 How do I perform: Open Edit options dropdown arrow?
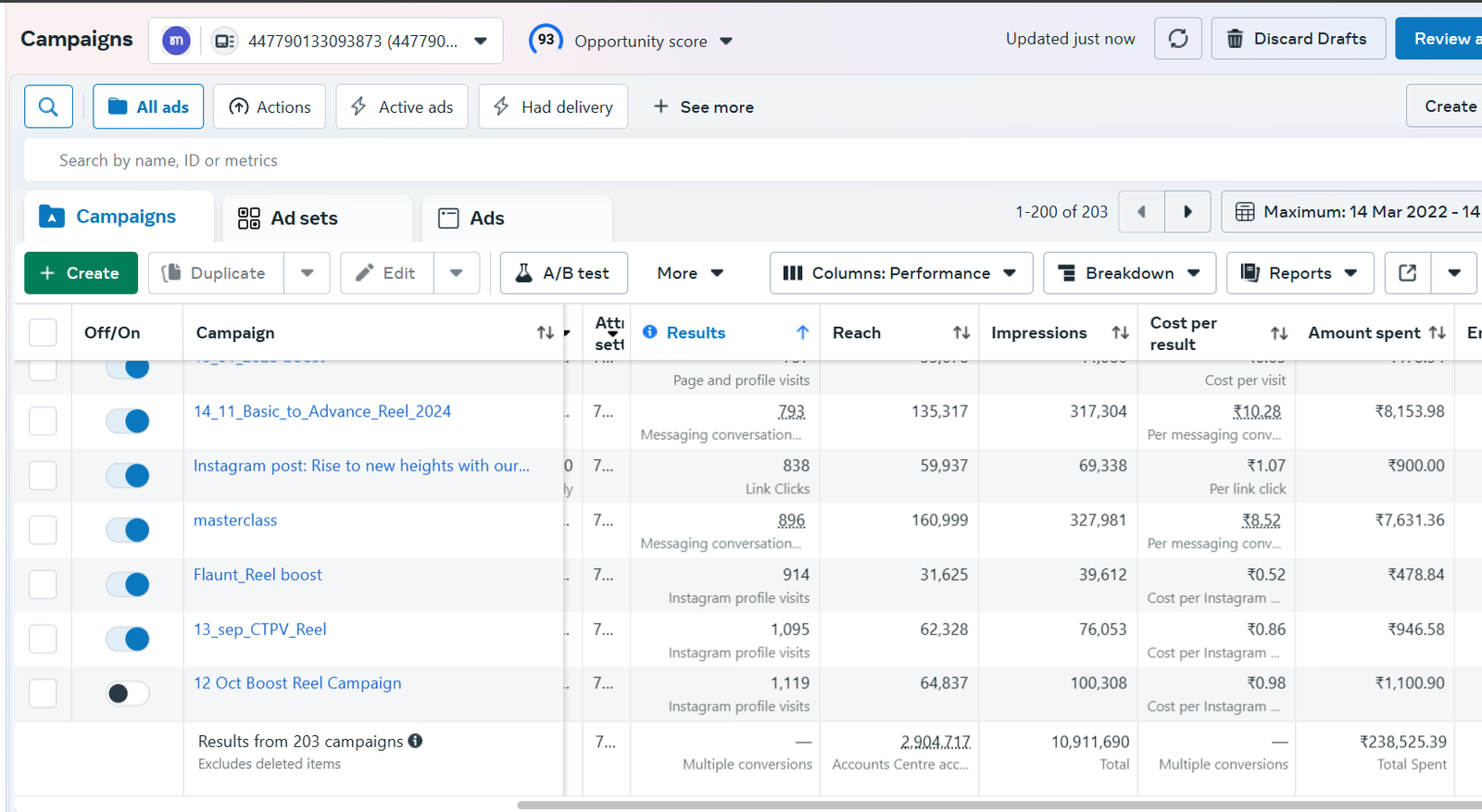coord(457,273)
